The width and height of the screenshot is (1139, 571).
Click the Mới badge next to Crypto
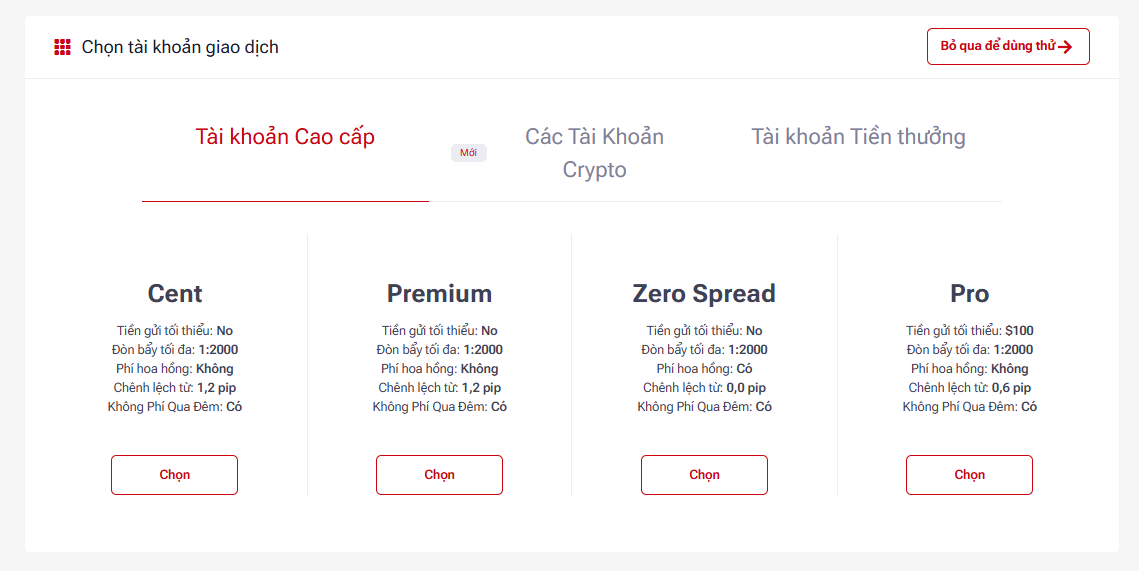pos(468,153)
